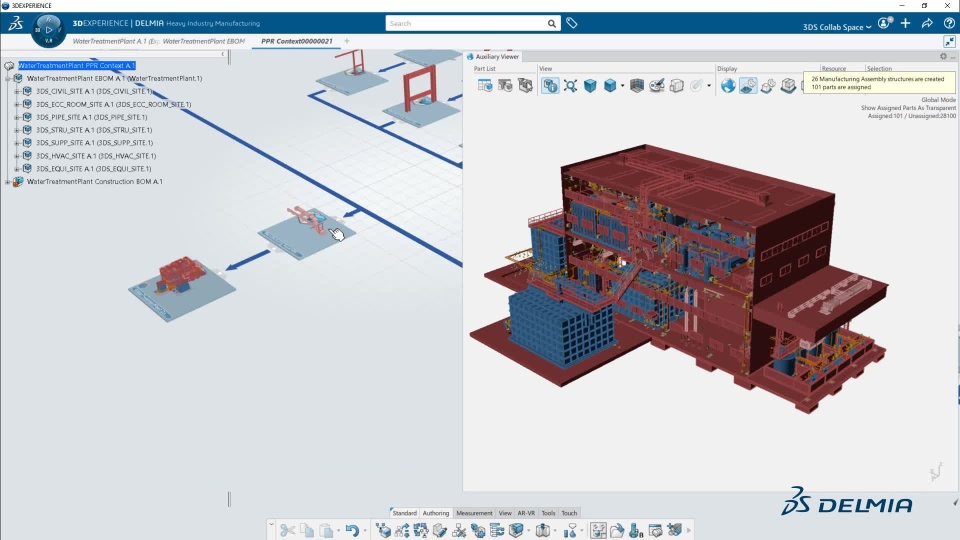Click the grey grid box icon in View group
Viewport: 960px width, 540px height.
click(x=637, y=86)
